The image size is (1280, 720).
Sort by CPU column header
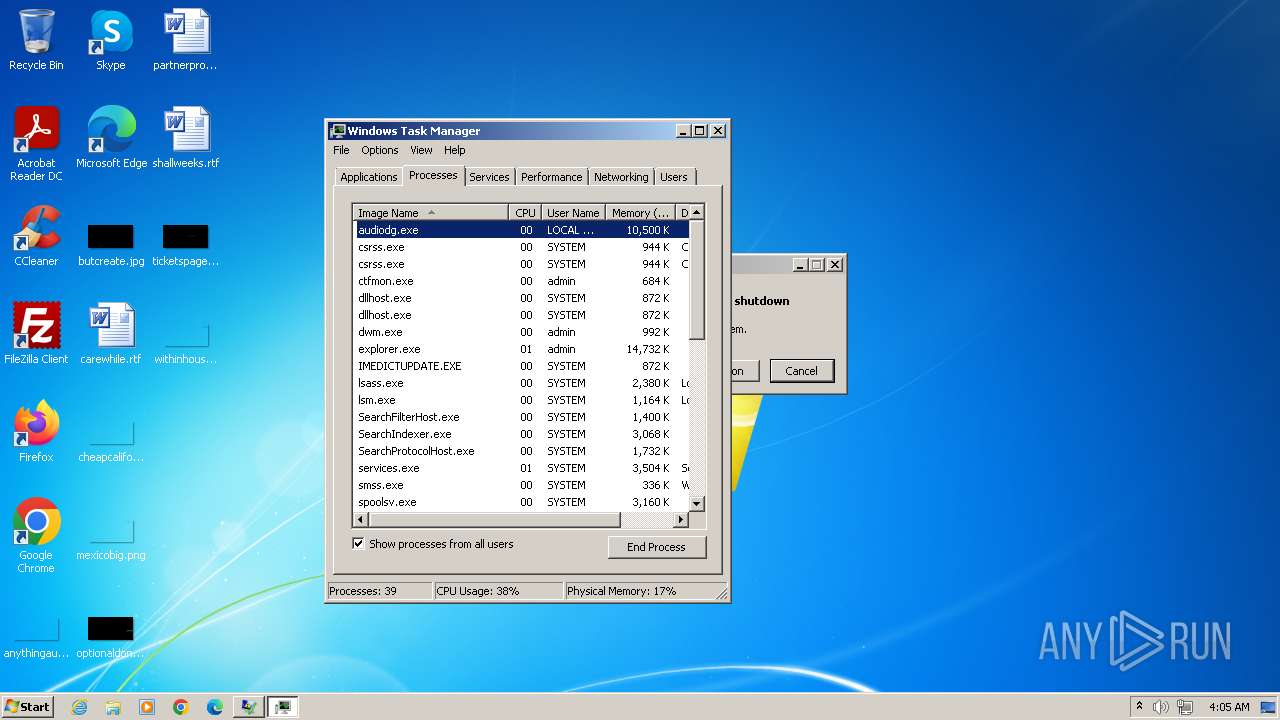pos(525,213)
